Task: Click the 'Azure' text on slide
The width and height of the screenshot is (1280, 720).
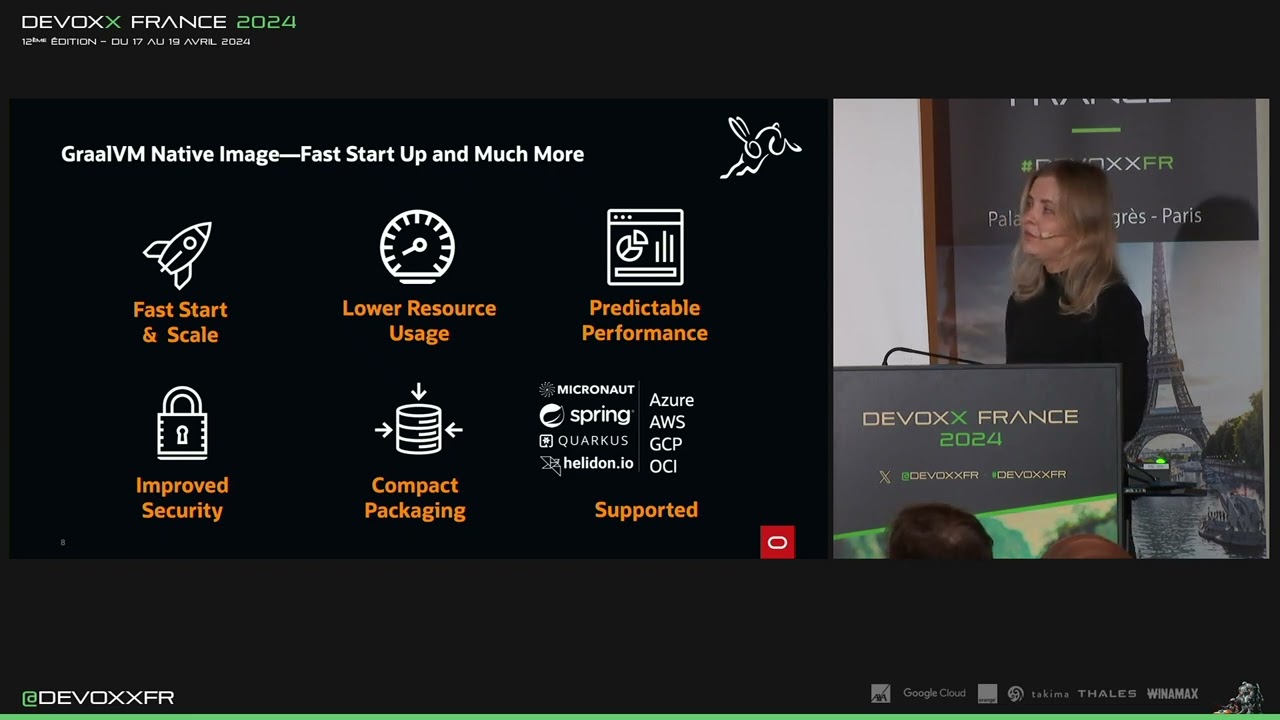Action: coord(672,400)
